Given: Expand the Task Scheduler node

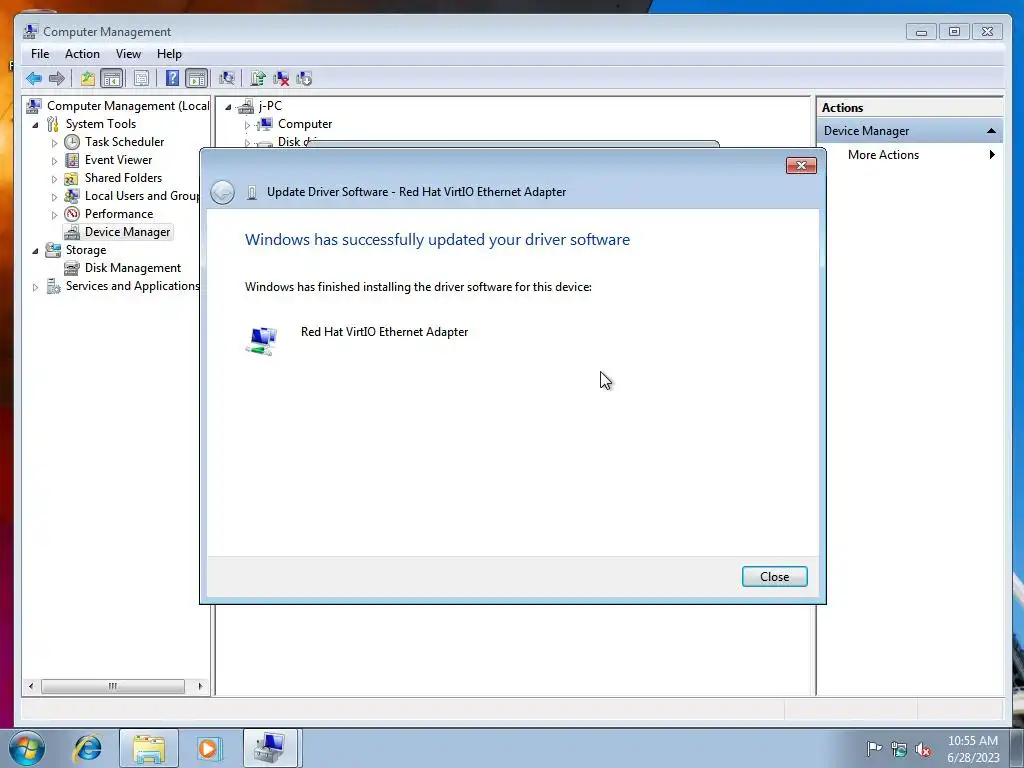Looking at the screenshot, I should [54, 142].
